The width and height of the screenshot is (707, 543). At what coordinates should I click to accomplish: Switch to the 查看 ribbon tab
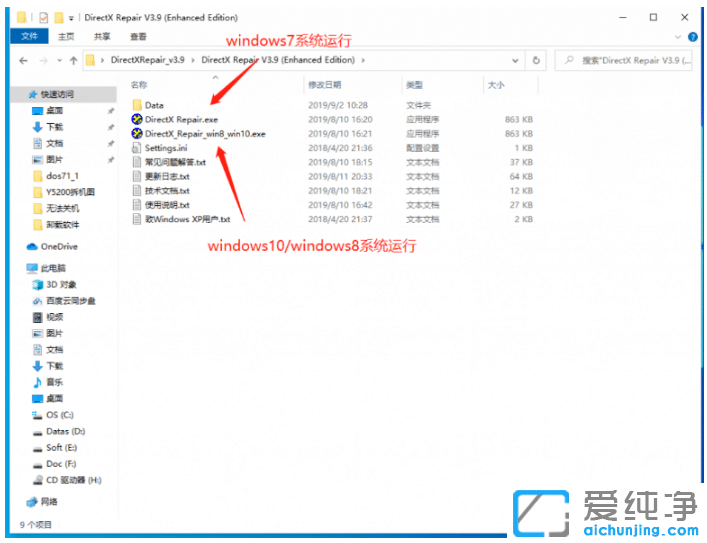tap(138, 37)
